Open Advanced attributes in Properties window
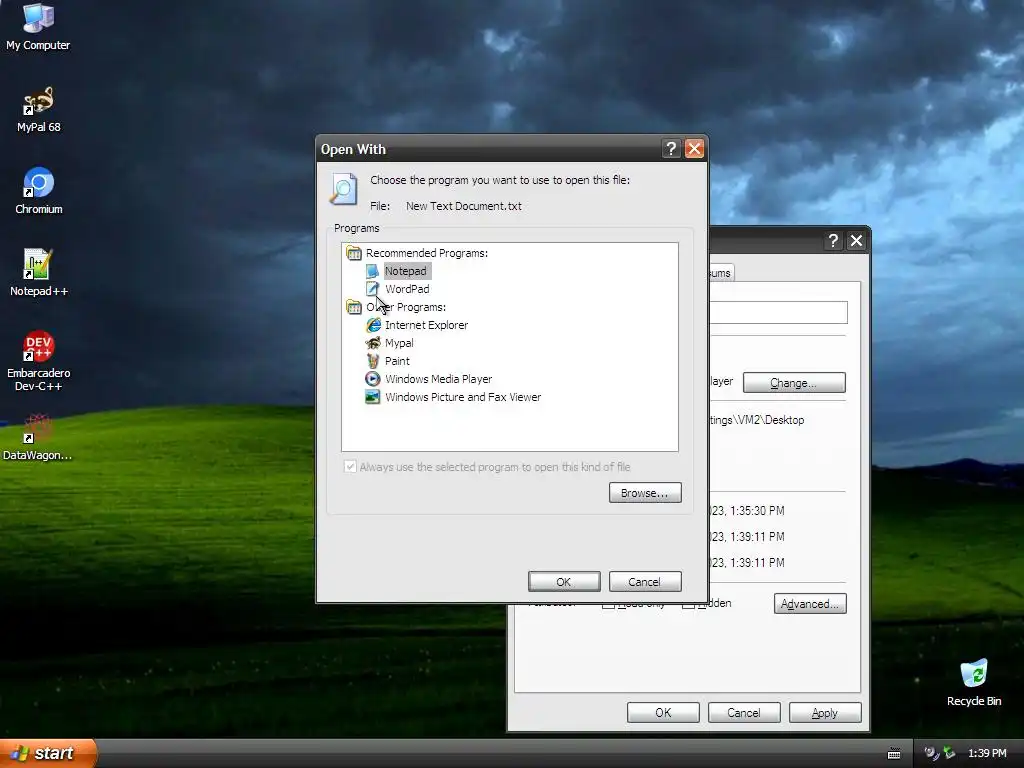This screenshot has width=1024, height=768. pyautogui.click(x=810, y=603)
